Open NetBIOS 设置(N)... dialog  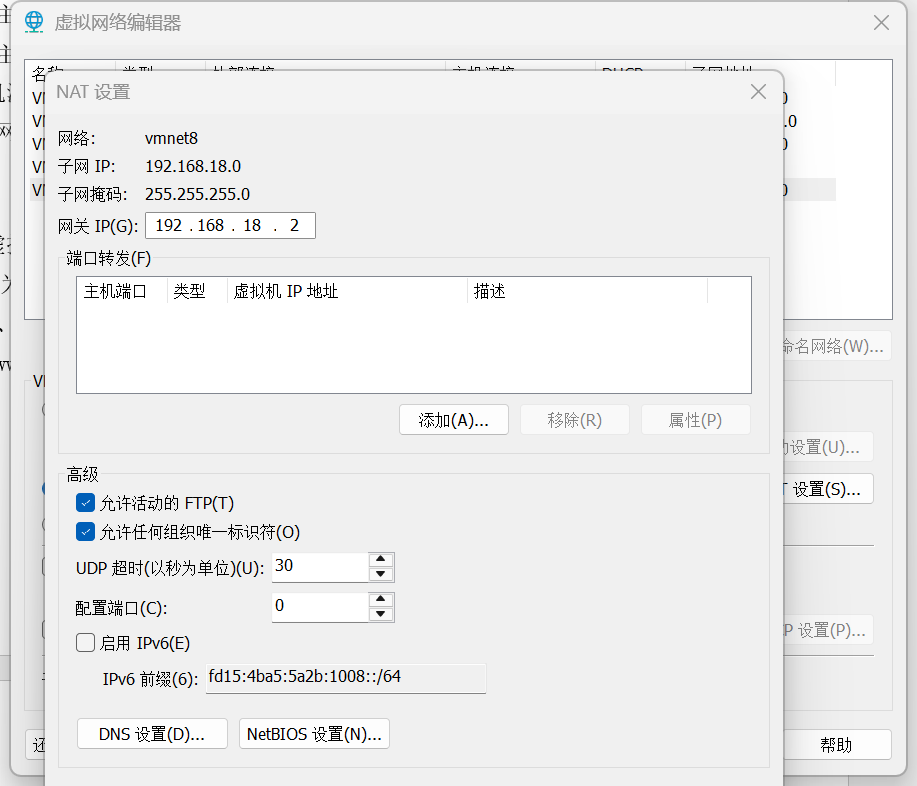(314, 734)
